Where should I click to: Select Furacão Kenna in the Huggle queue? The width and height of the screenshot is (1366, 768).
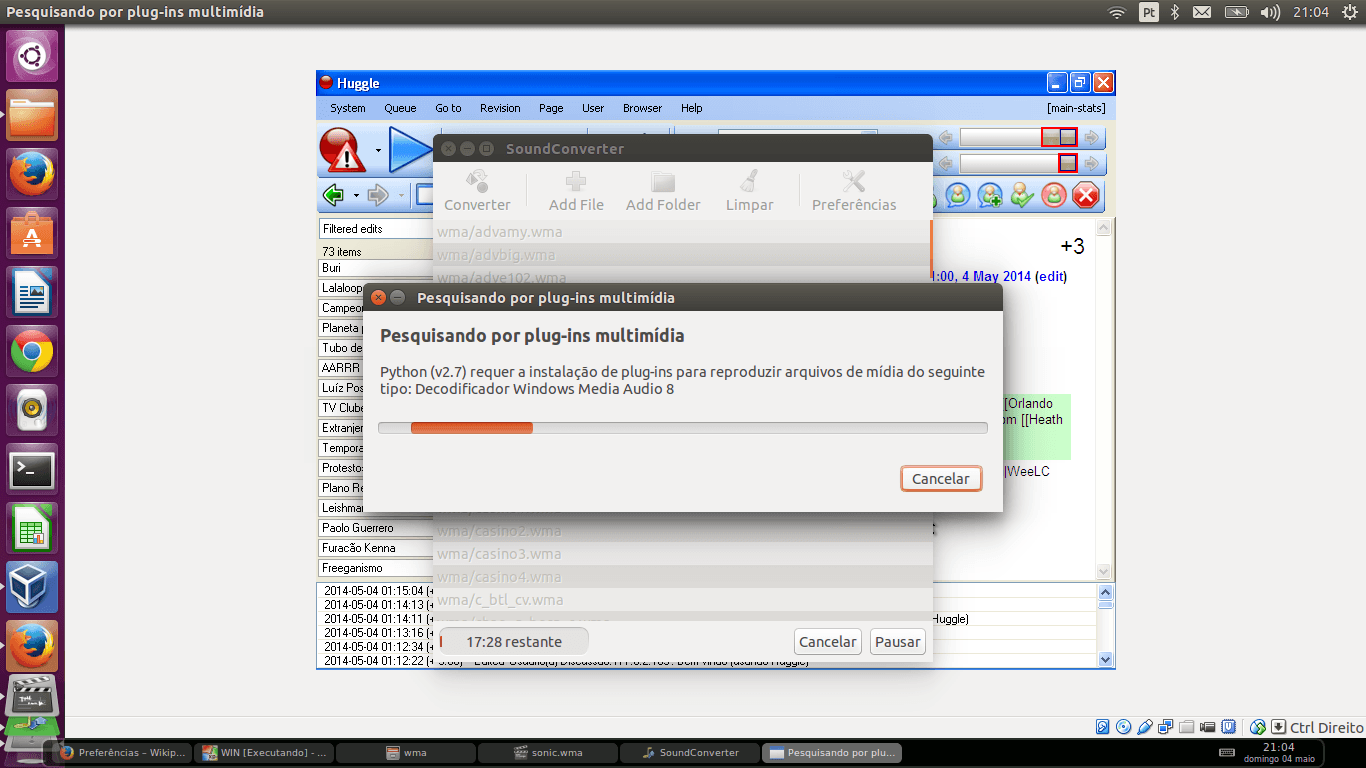click(376, 548)
